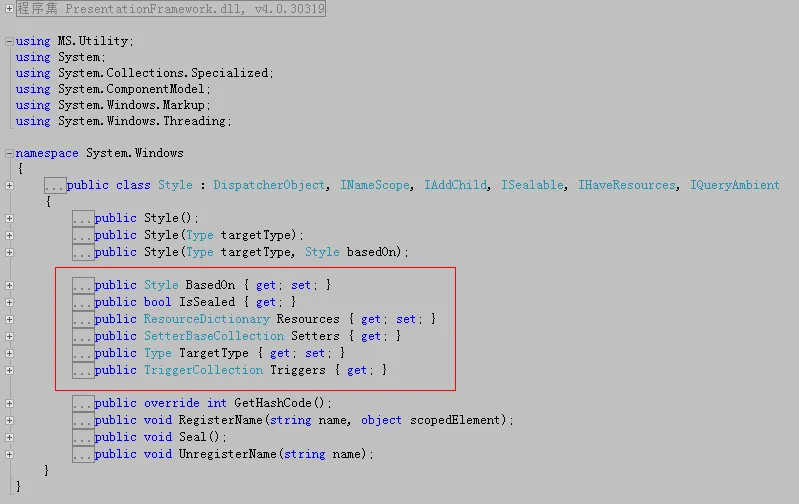Viewport: 799px width, 504px height.
Task: Collapse the using directives block
Action: pos(9,41)
